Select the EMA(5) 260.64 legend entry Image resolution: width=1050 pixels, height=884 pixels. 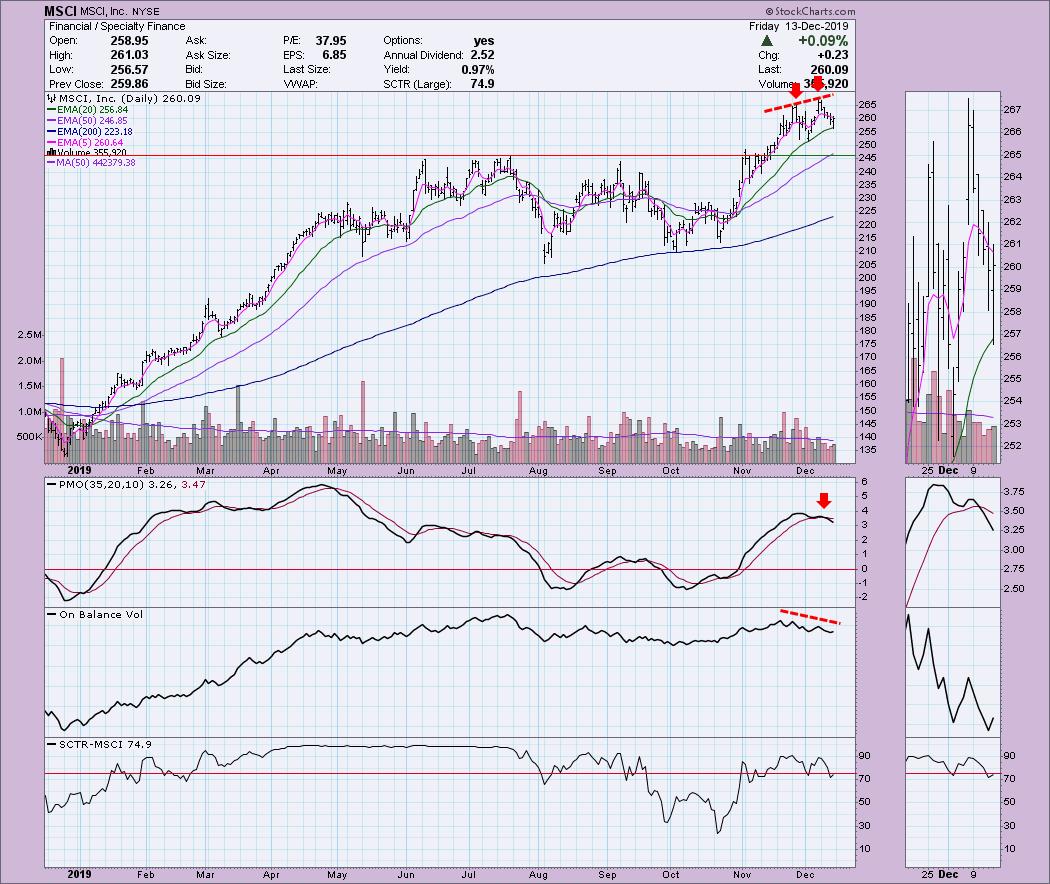pyautogui.click(x=92, y=143)
